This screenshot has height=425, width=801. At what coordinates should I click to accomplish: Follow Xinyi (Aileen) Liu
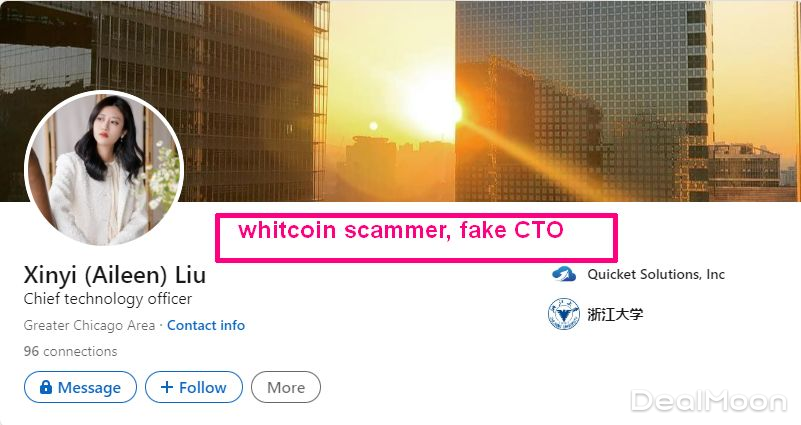point(194,387)
